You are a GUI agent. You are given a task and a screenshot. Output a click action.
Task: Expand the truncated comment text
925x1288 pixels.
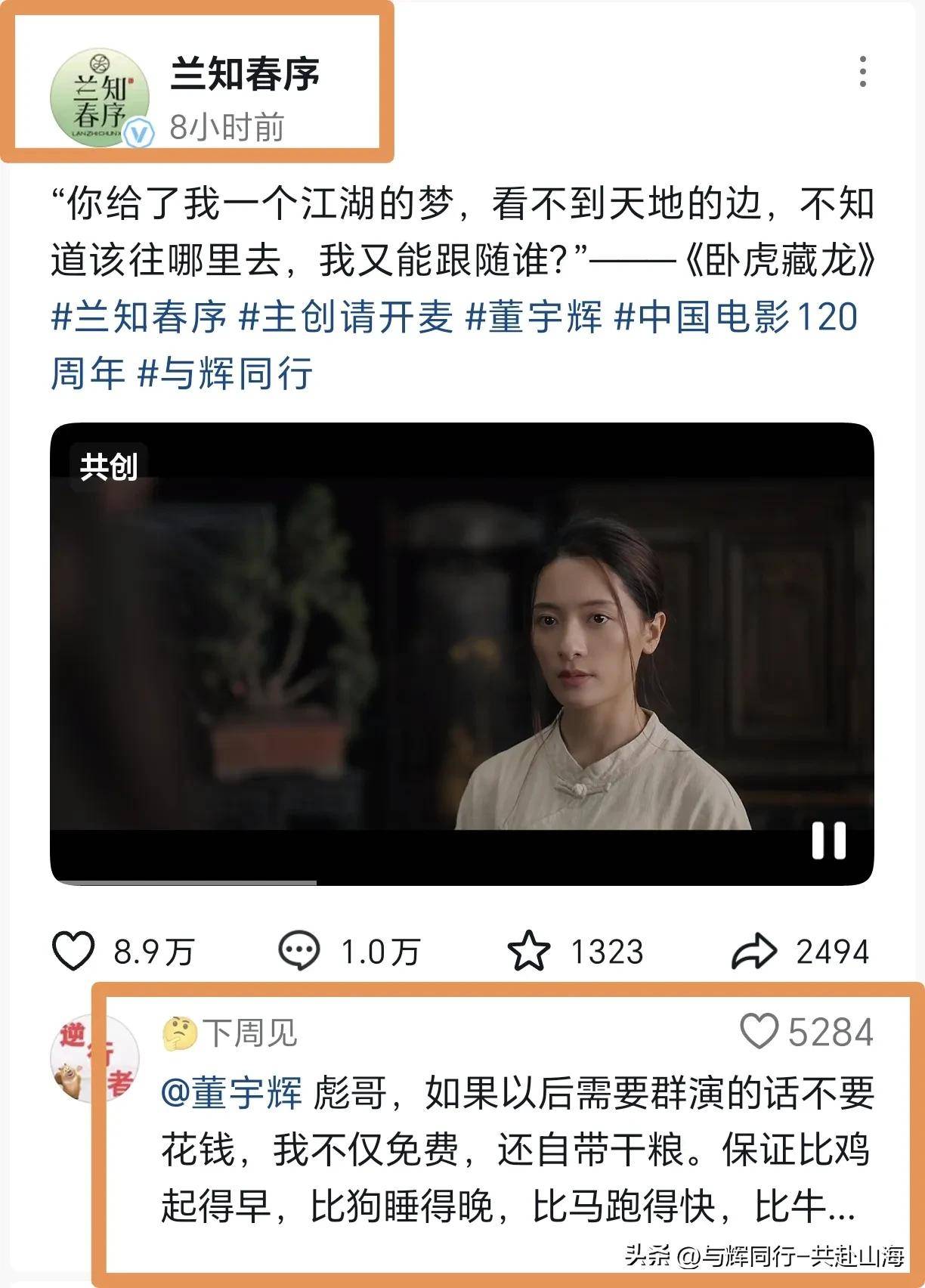[x=840, y=1206]
